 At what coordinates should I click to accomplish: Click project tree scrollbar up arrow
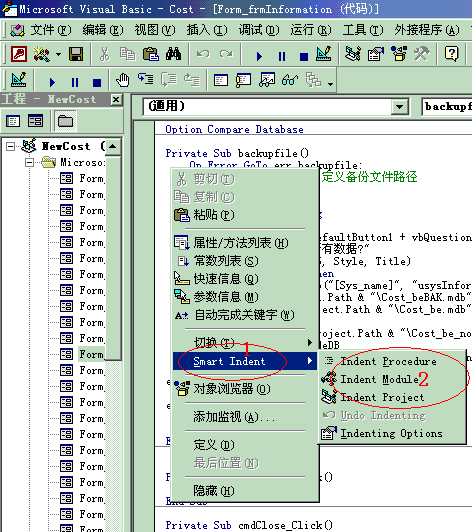(x=113, y=146)
